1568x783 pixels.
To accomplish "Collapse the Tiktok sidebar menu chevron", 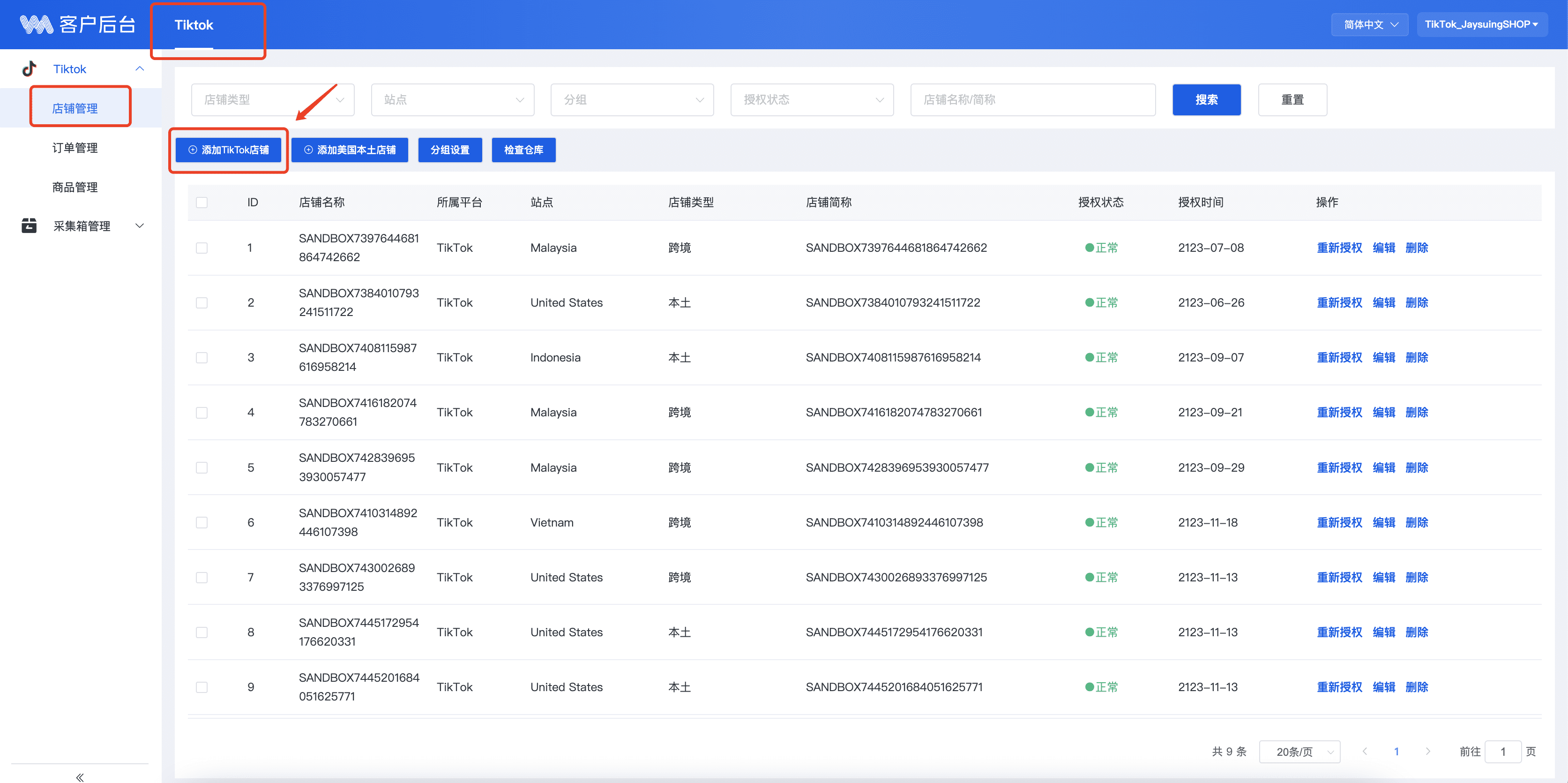I will click(x=139, y=69).
